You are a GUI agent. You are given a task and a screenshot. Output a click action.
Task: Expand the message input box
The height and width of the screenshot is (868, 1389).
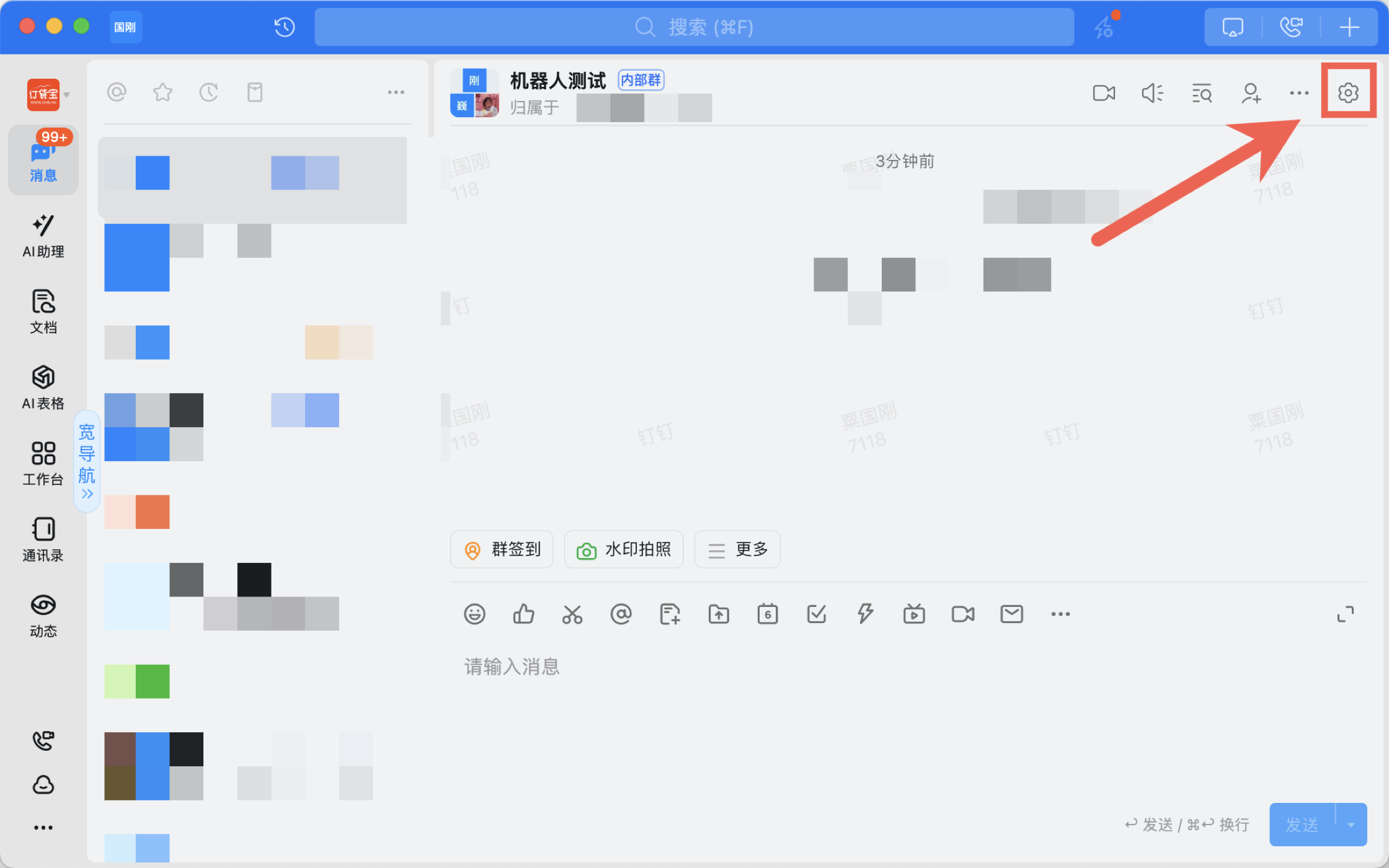[x=1345, y=614]
